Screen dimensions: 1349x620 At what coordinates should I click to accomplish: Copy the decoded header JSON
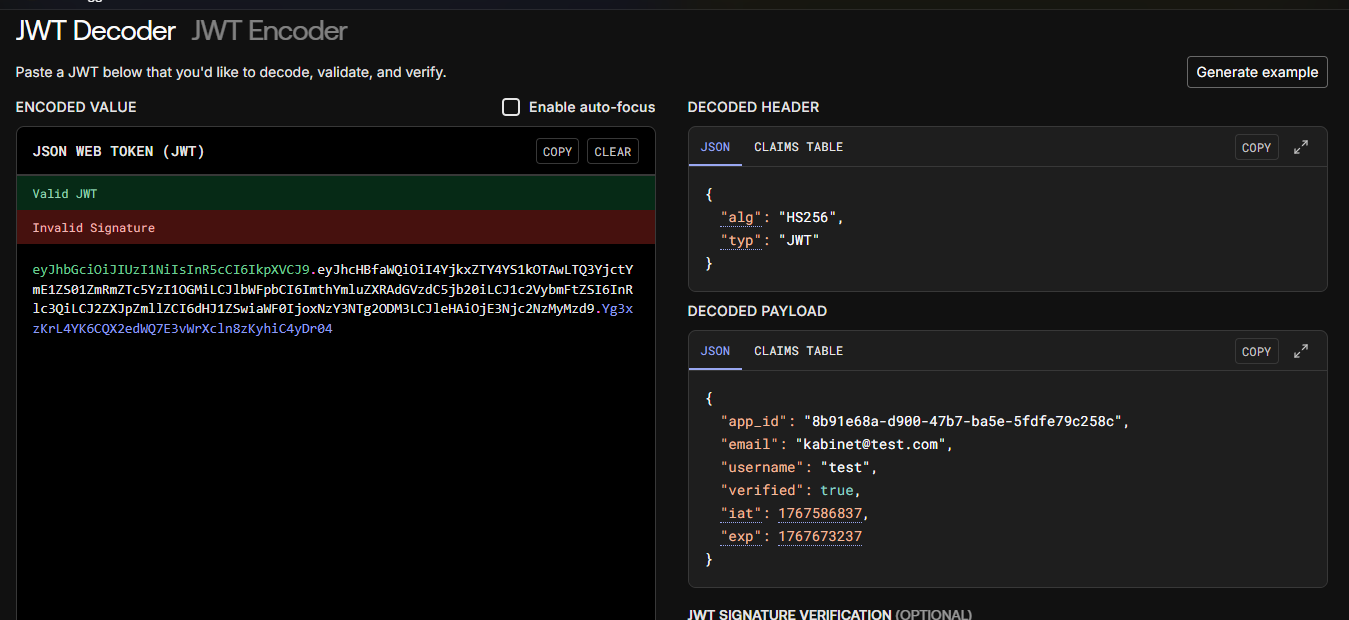tap(1256, 147)
